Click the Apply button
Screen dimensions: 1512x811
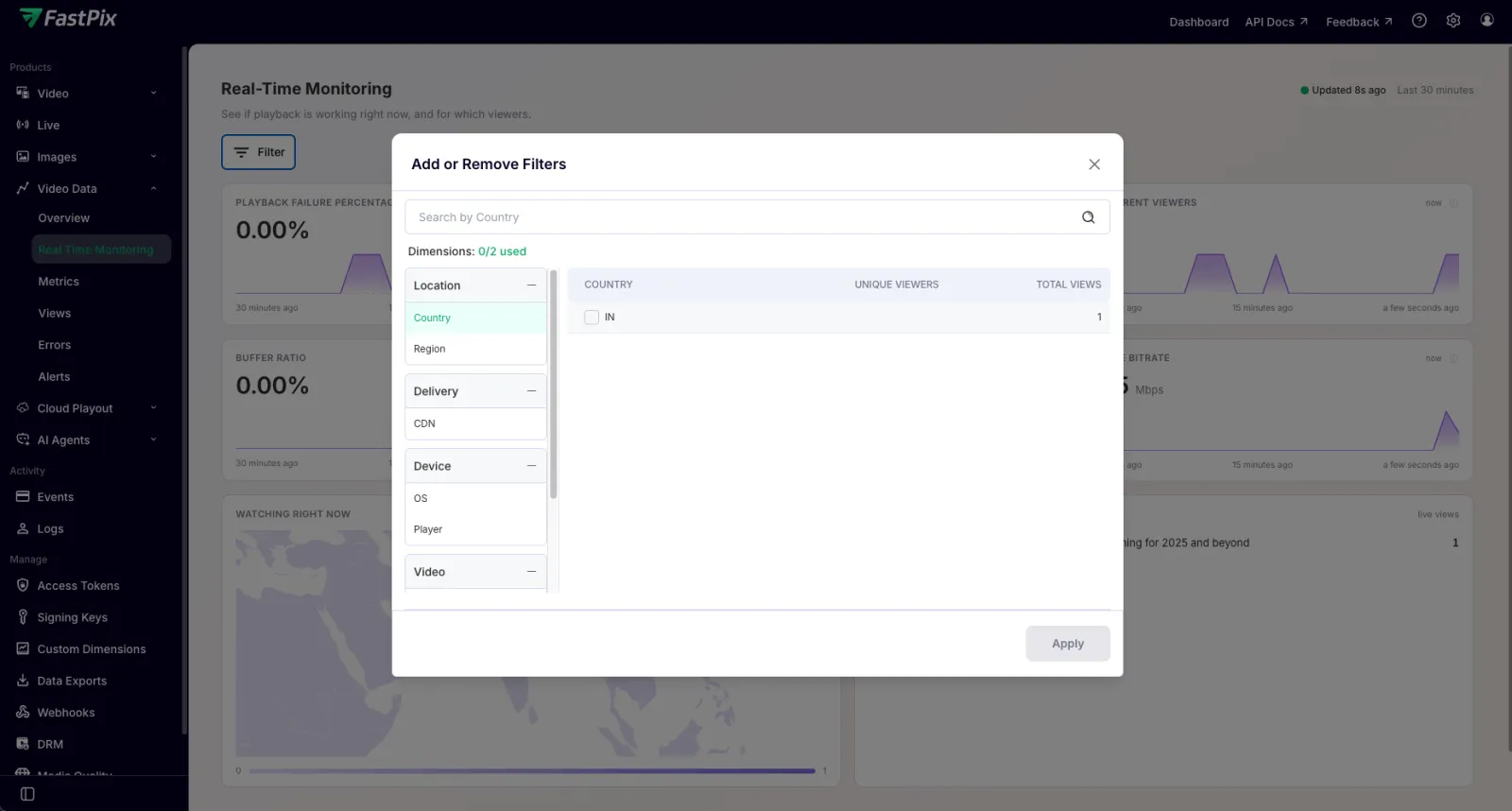click(x=1068, y=644)
